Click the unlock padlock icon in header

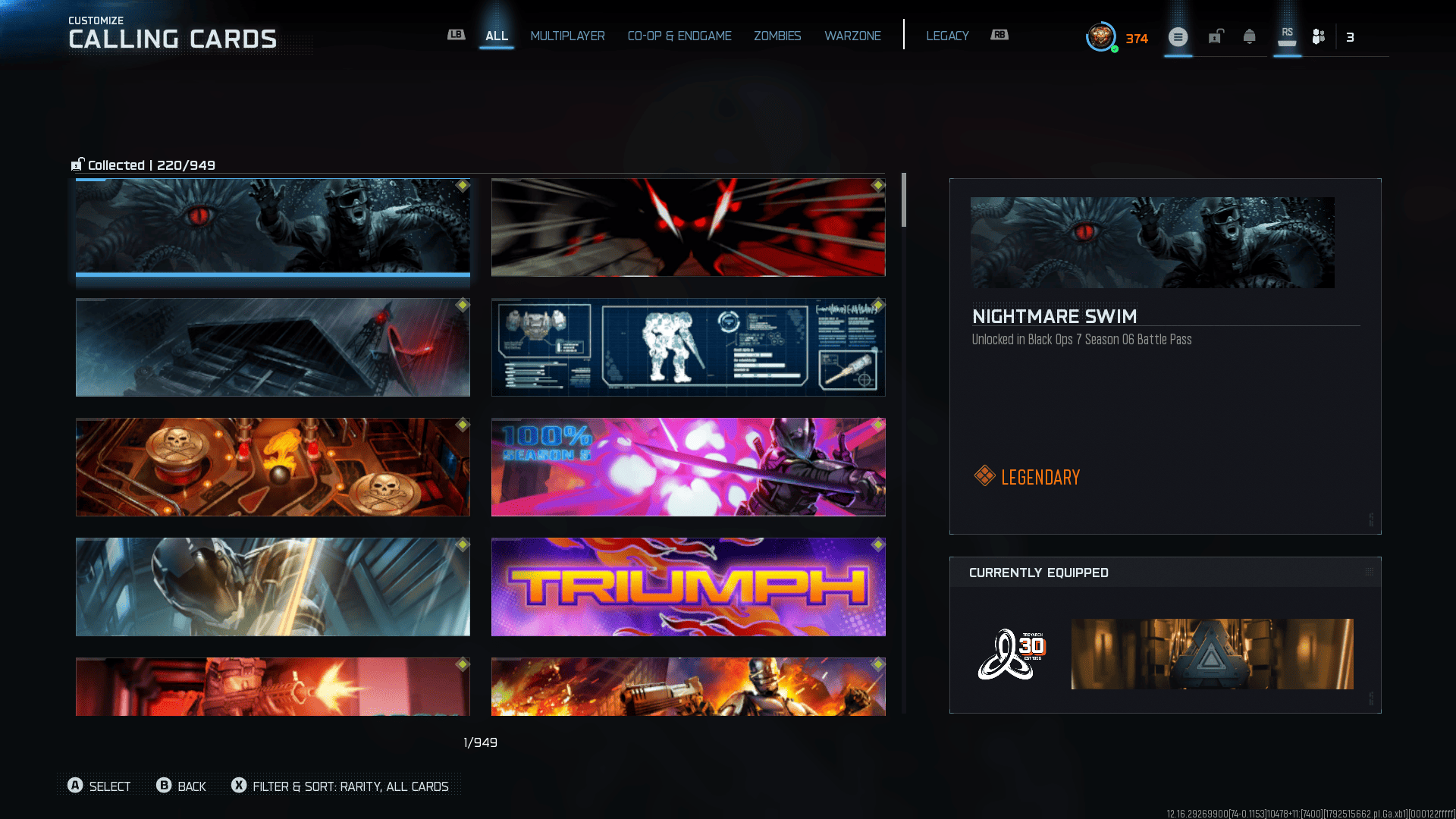[x=1216, y=36]
